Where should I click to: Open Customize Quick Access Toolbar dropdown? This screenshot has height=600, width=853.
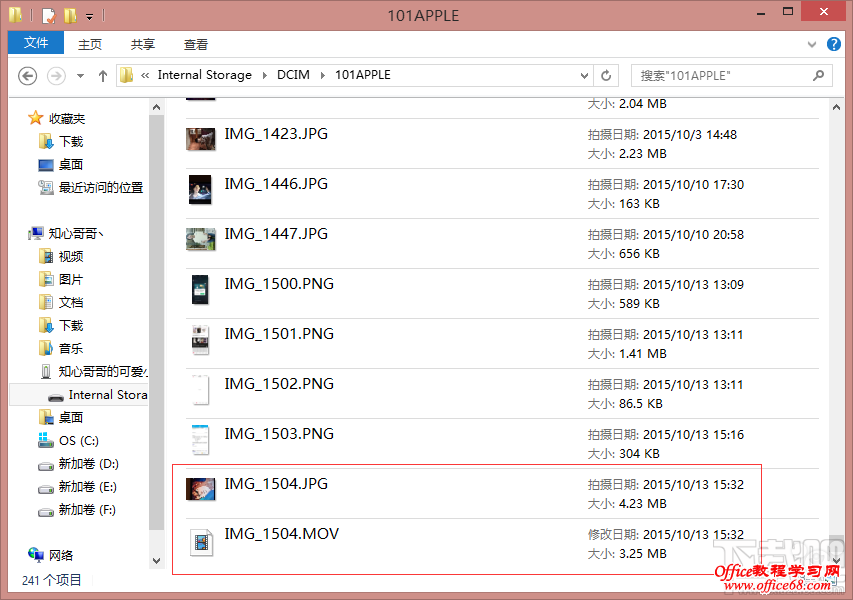[89, 17]
